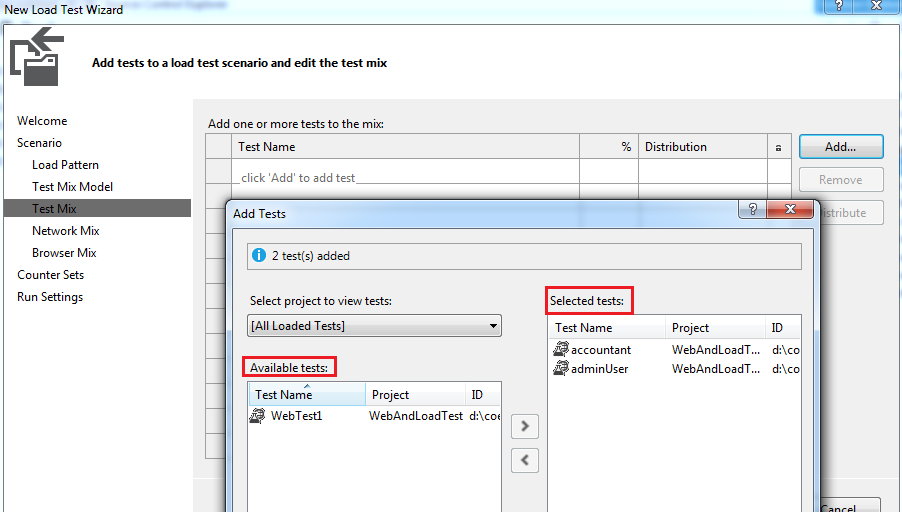This screenshot has height=512, width=902.
Task: Go to the Test Mix Model step
Action: pyautogui.click(x=72, y=186)
